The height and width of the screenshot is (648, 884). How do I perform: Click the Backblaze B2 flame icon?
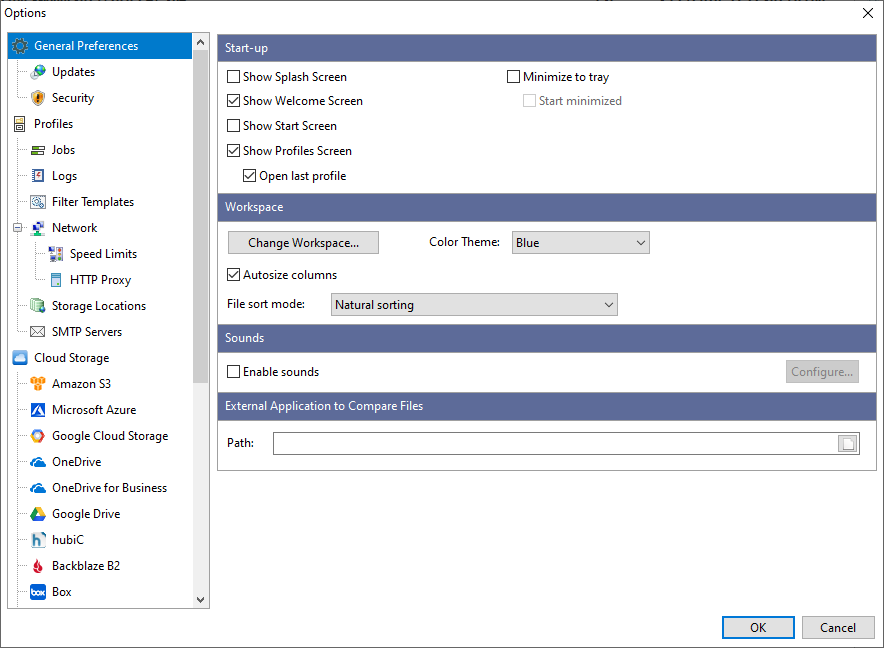click(x=38, y=566)
